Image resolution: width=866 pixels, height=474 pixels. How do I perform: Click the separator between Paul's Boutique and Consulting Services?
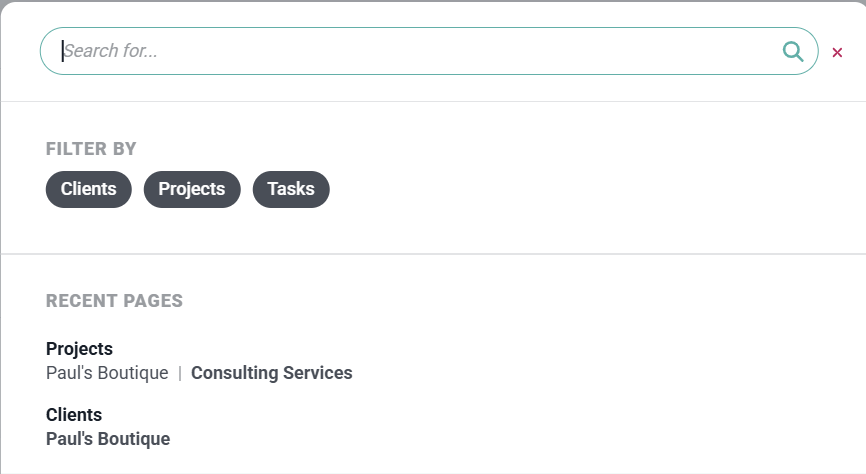(x=180, y=373)
